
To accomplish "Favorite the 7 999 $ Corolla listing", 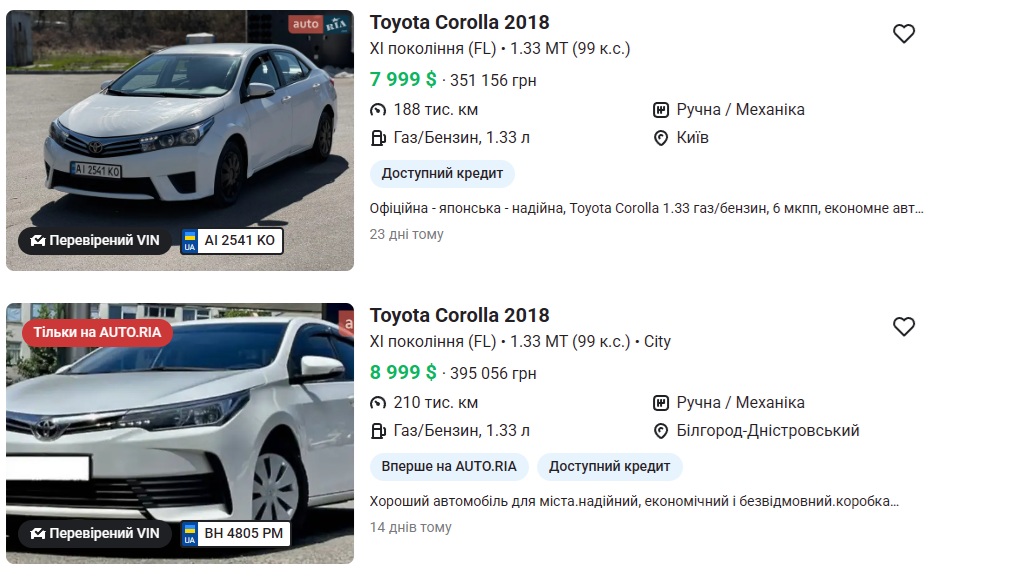I will (x=904, y=34).
